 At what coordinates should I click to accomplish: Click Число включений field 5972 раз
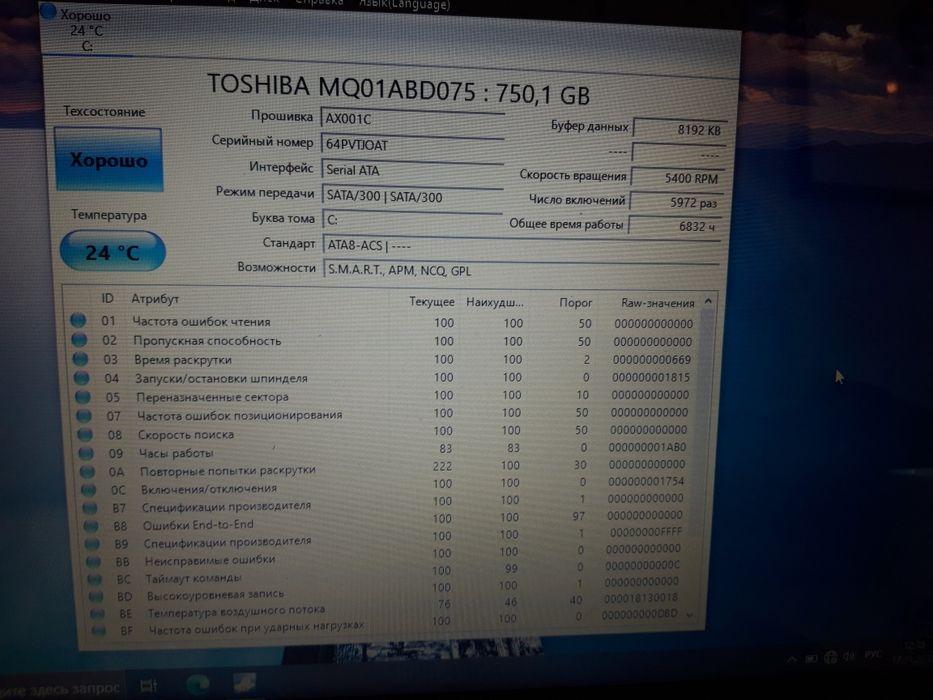677,202
